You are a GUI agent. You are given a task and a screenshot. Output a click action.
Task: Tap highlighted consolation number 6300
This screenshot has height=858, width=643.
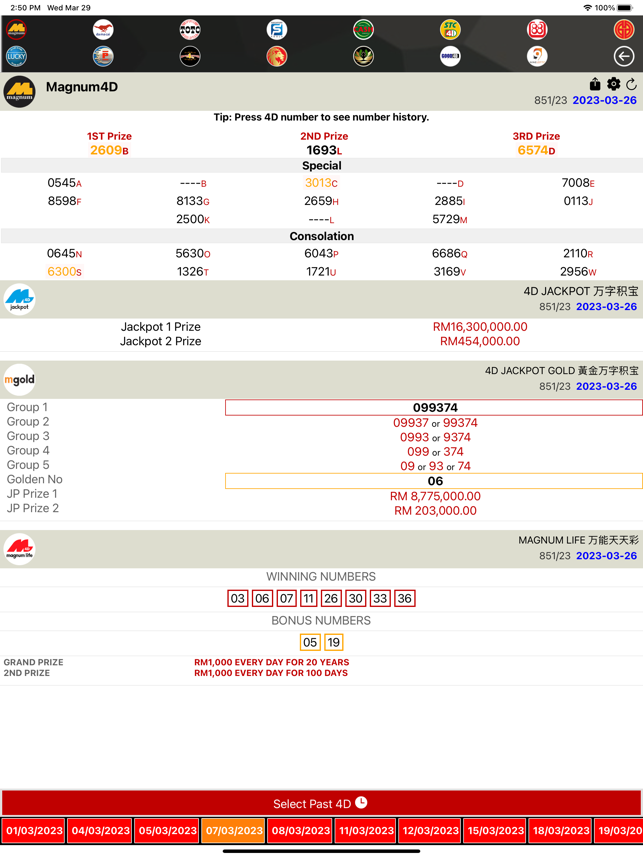pyautogui.click(x=64, y=271)
